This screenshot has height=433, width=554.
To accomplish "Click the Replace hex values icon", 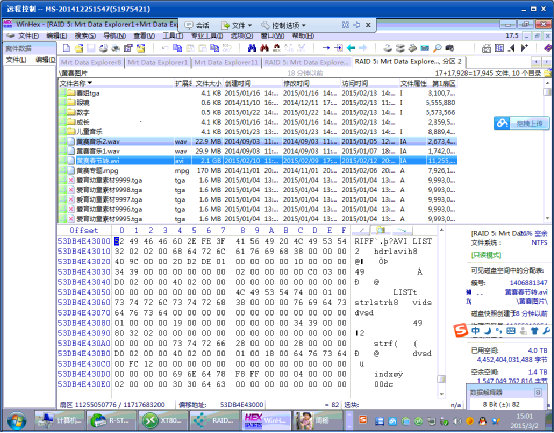I will (x=301, y=48).
